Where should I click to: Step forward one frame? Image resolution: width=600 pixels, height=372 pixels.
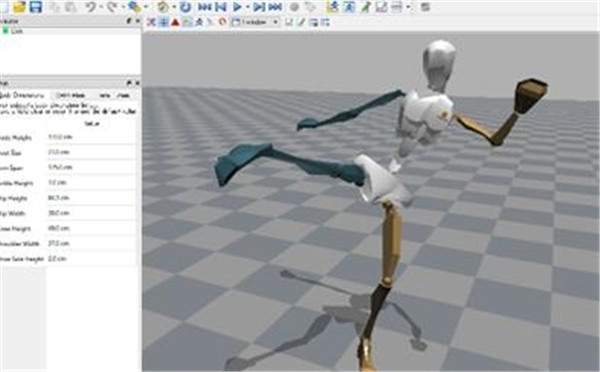point(259,7)
